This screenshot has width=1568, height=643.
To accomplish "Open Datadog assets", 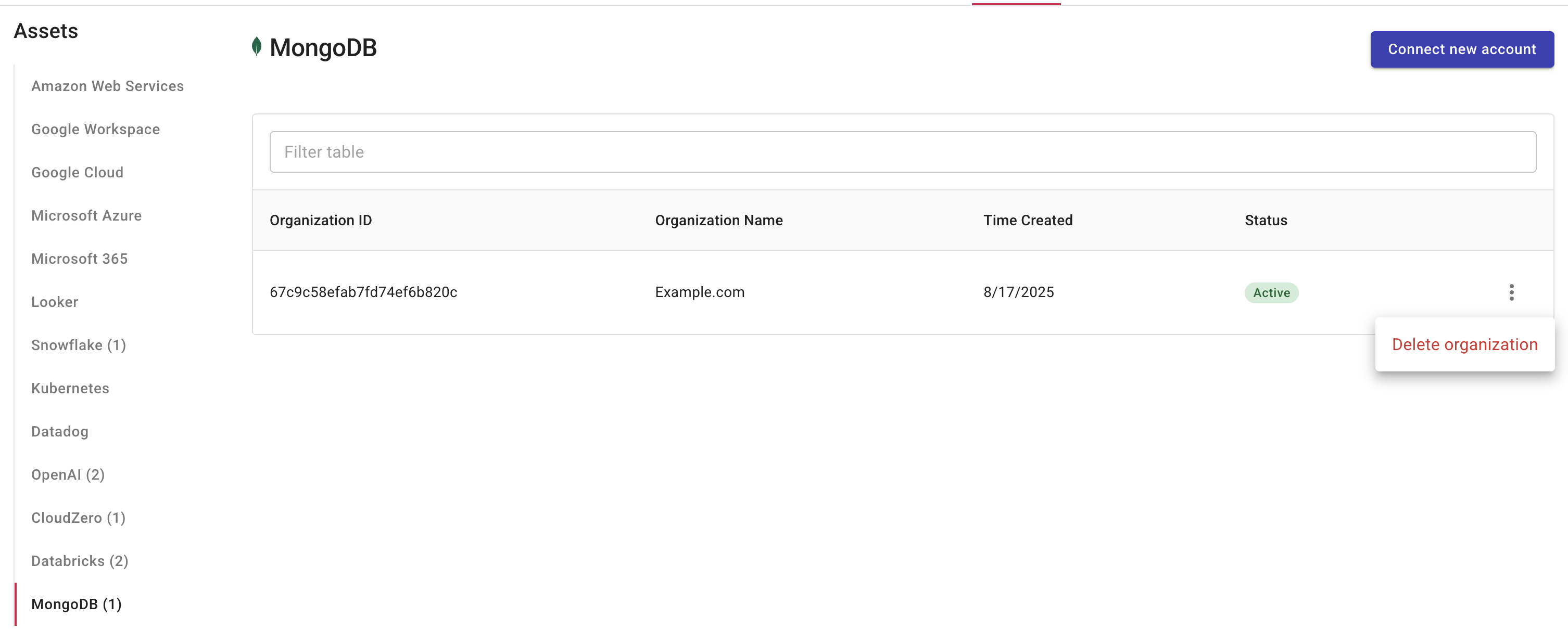I will pos(59,431).
